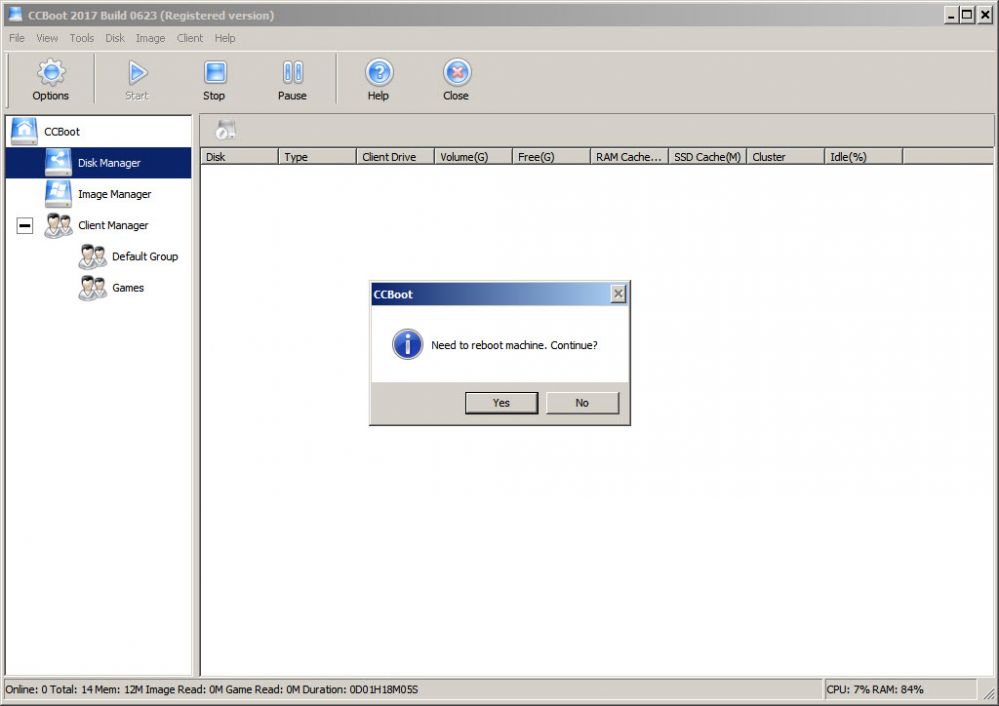Click the Client Manager people icon

[x=58, y=225]
